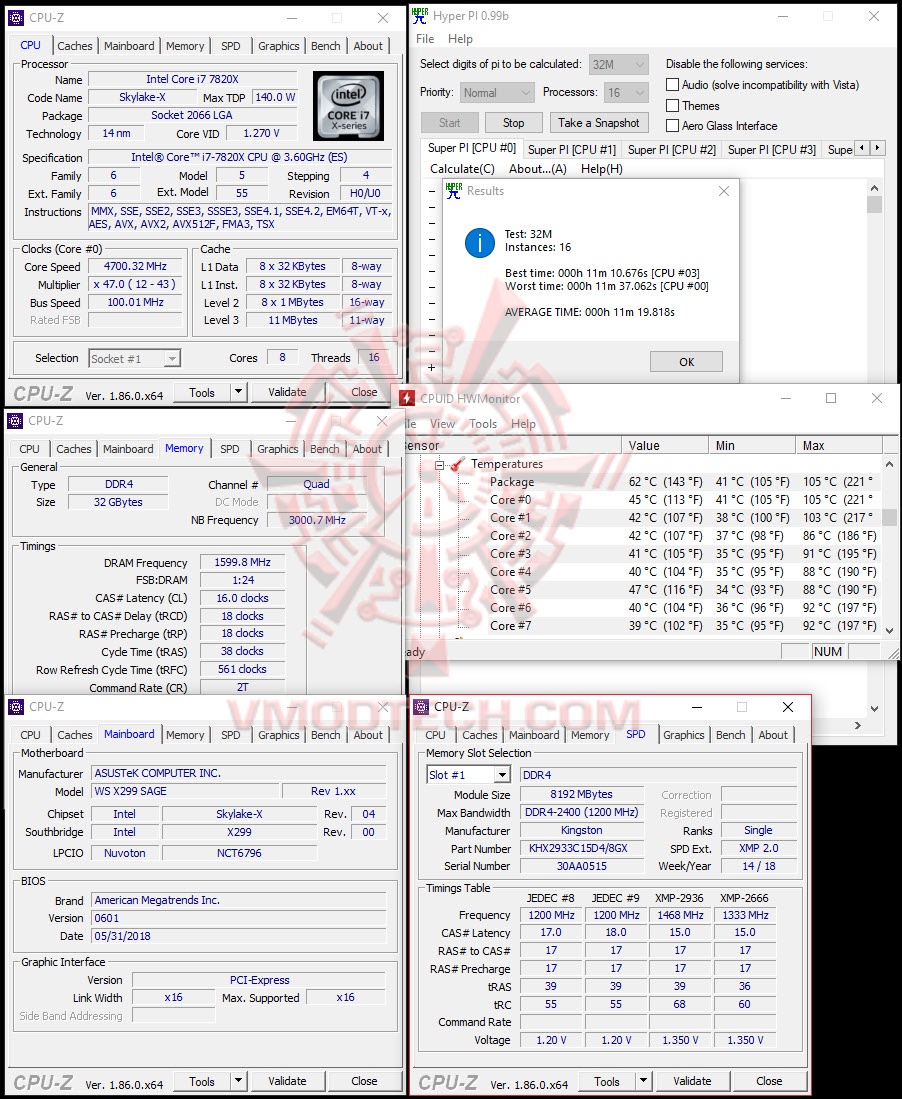Click Take a Snapshot button
Screen dimensions: 902x1099
coord(599,123)
